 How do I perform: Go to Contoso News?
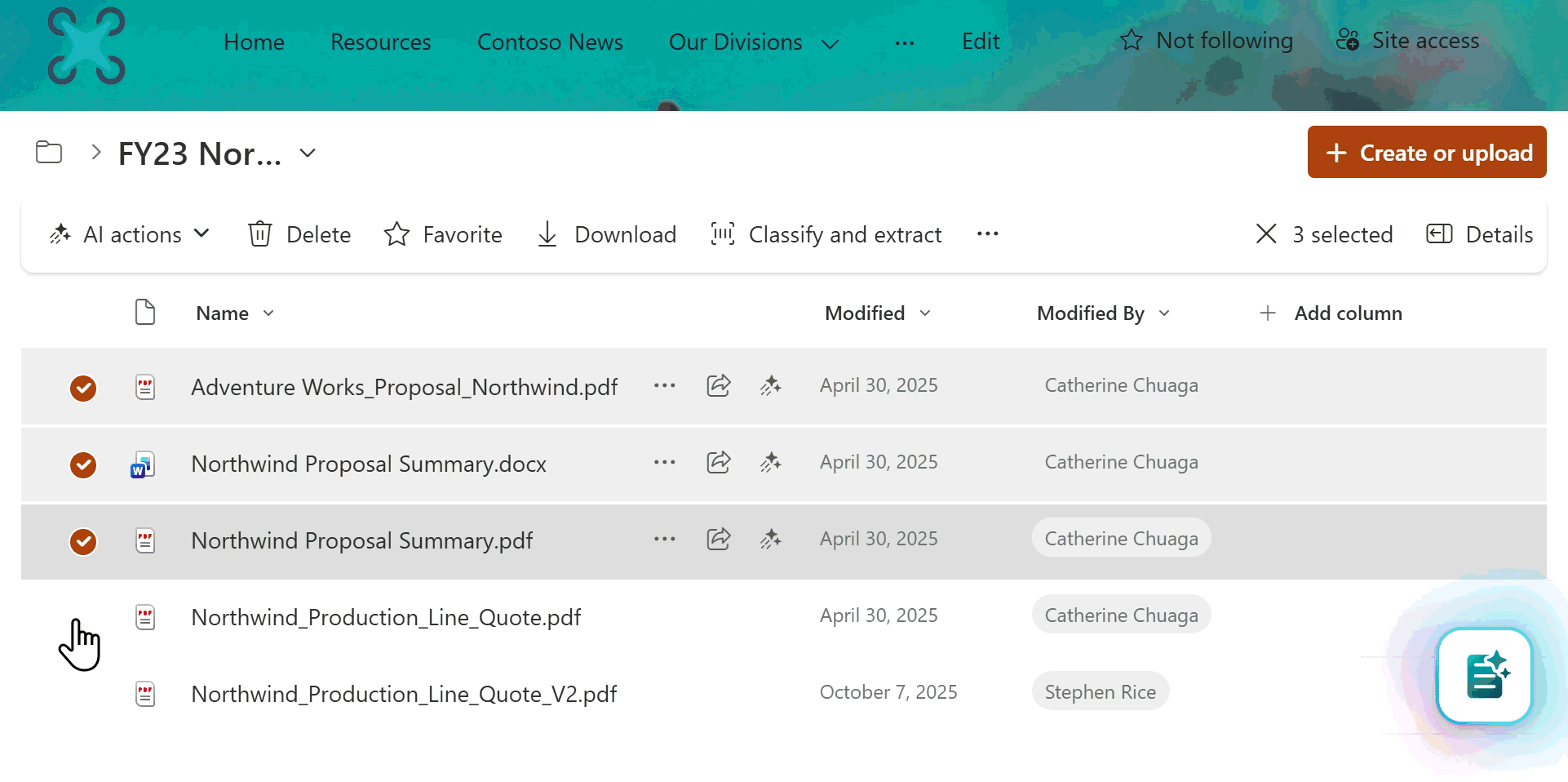coord(550,42)
